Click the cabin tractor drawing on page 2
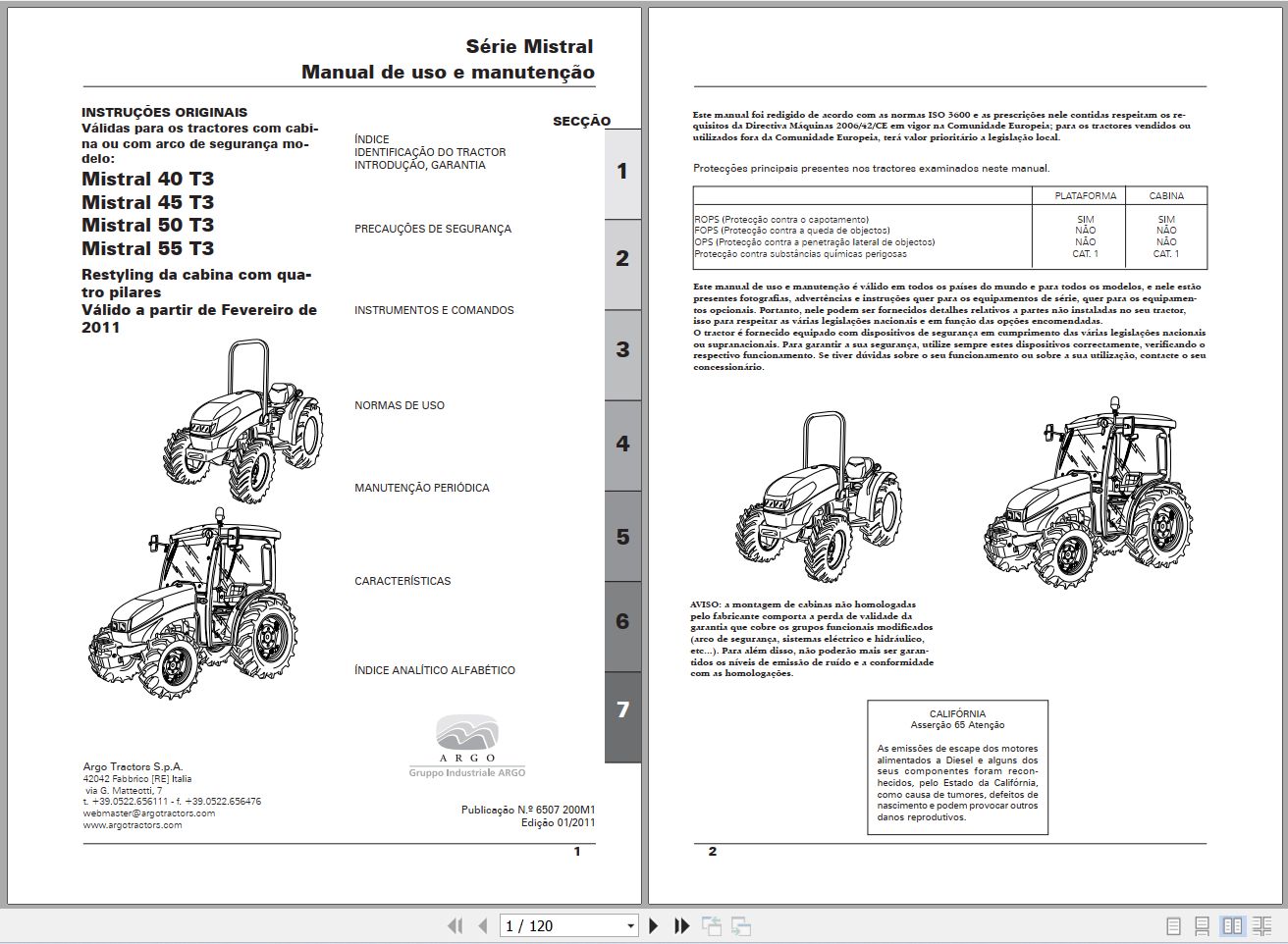 1088,493
